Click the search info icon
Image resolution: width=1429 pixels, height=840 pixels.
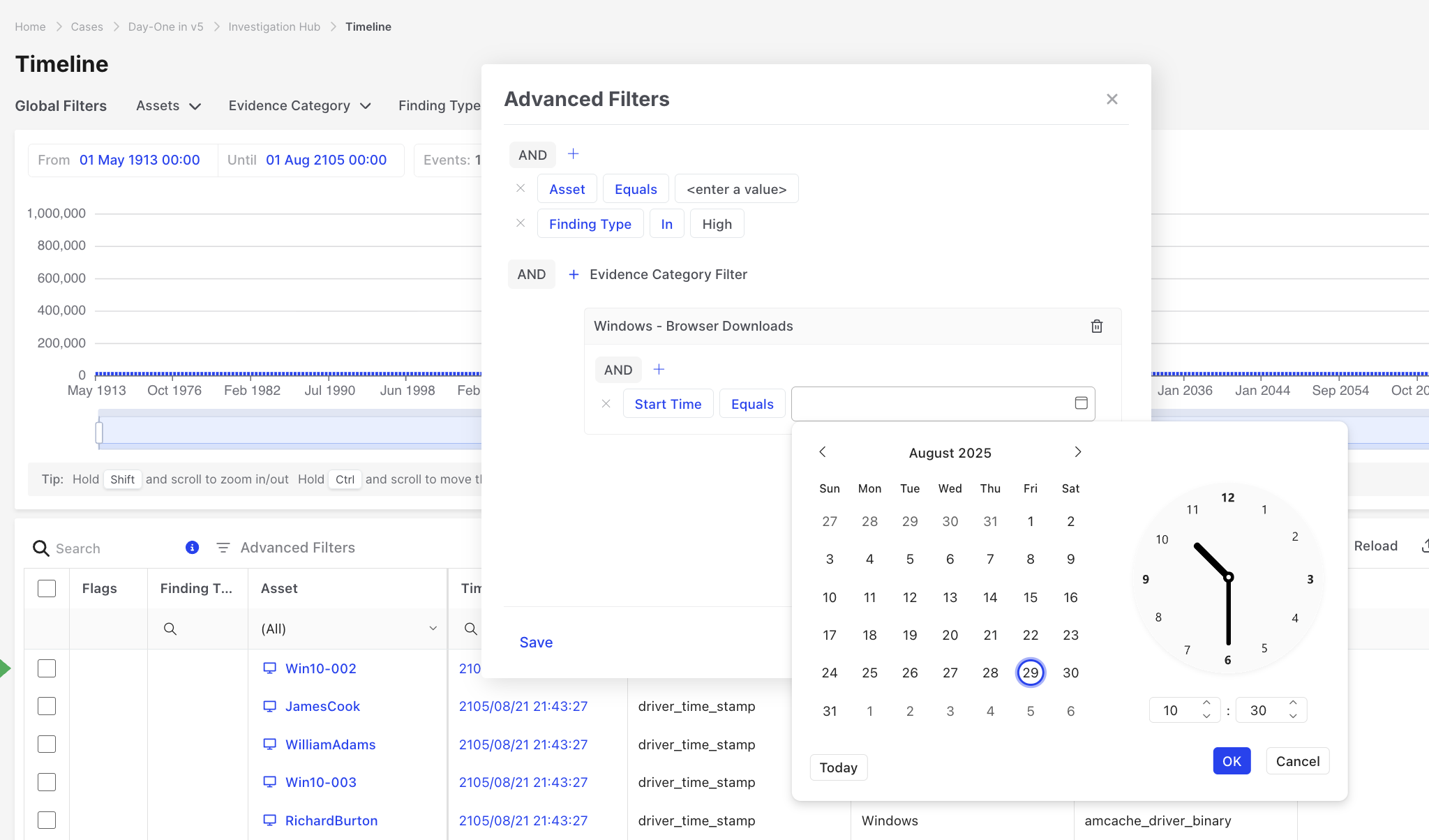(x=192, y=548)
